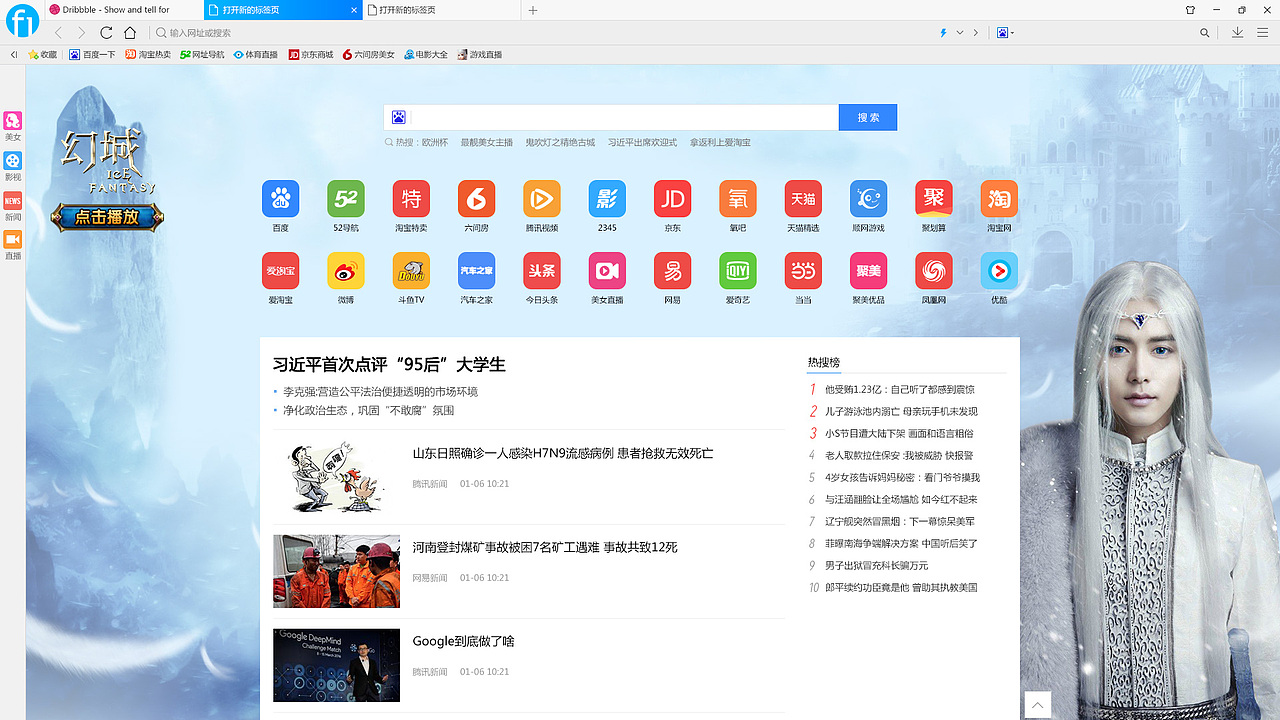Click the back-to-top chevron button
The image size is (1280, 720).
1037,704
